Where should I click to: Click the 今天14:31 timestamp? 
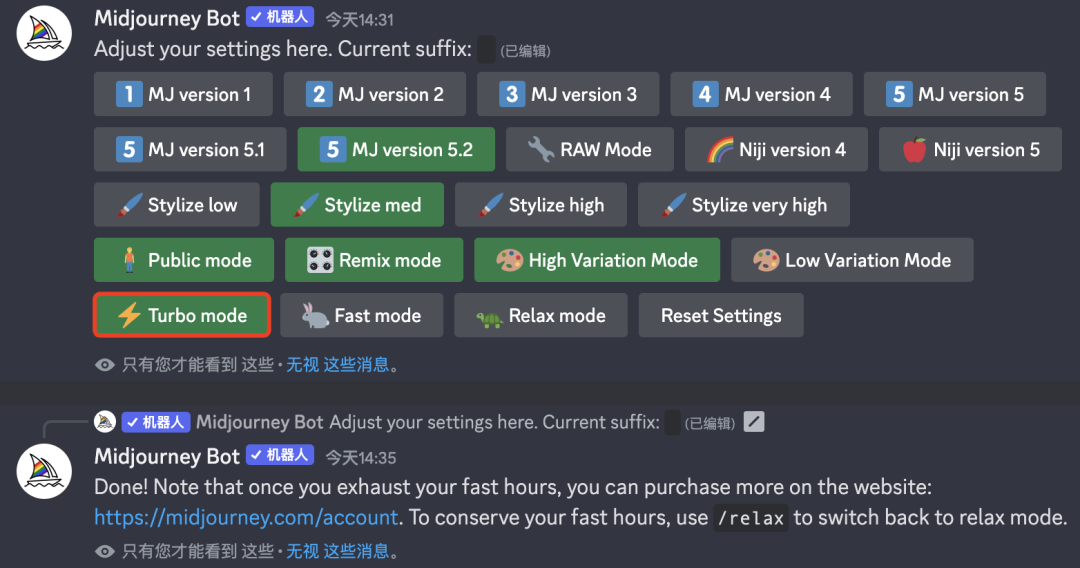(360, 19)
